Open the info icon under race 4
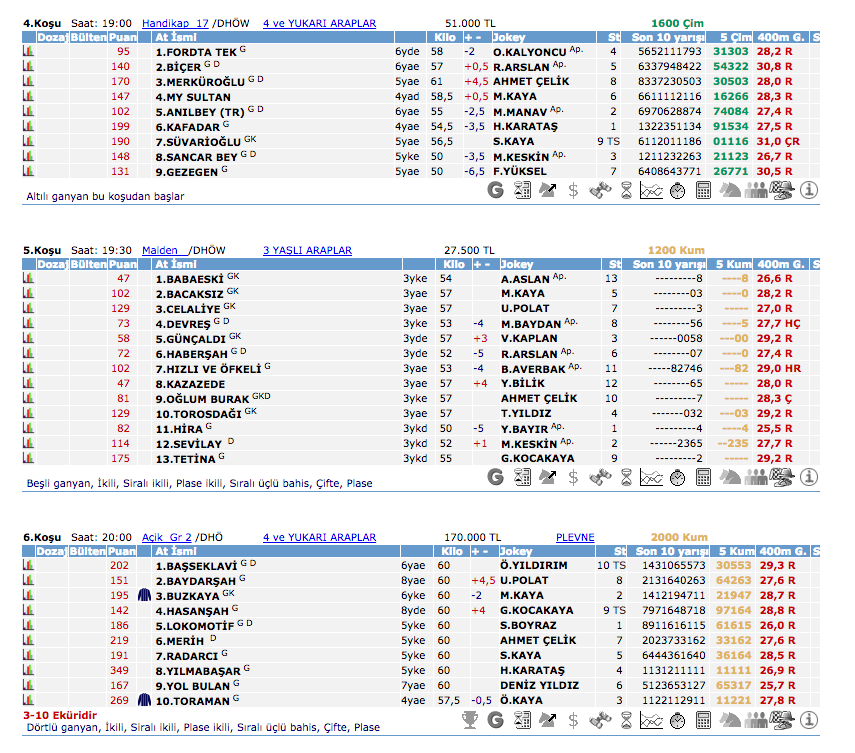The width and height of the screenshot is (855, 753). pyautogui.click(x=809, y=188)
